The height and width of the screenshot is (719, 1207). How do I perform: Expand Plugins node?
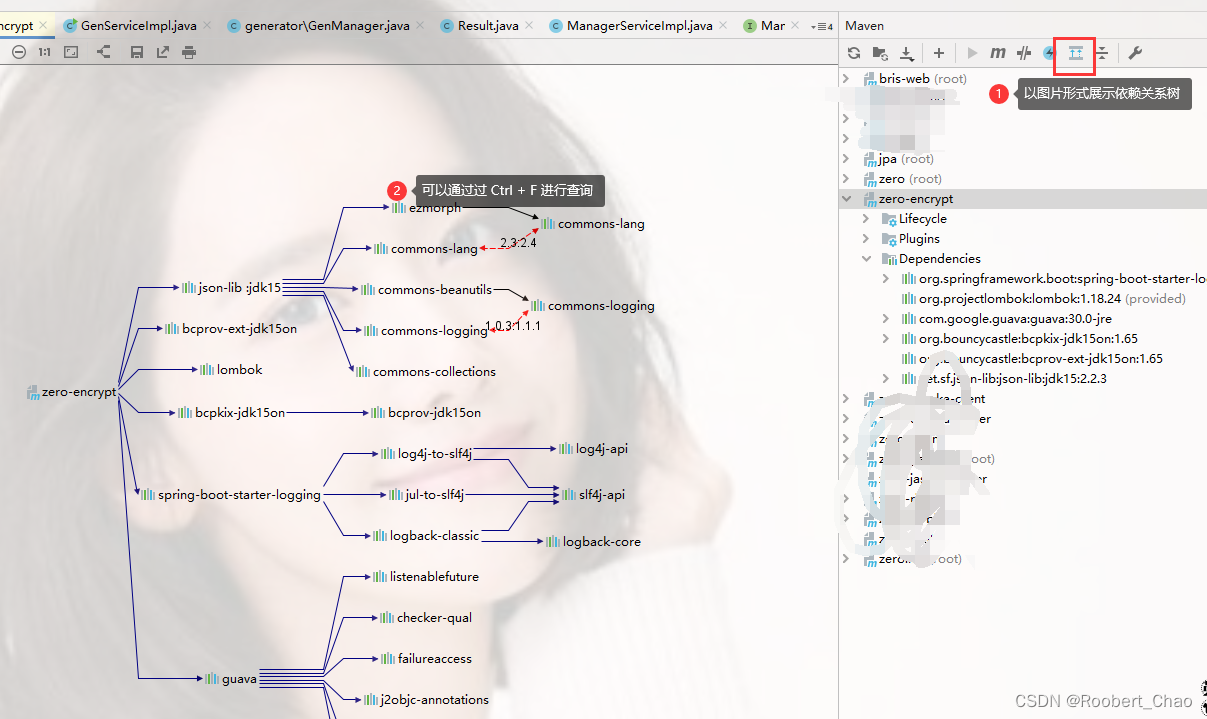coord(867,238)
